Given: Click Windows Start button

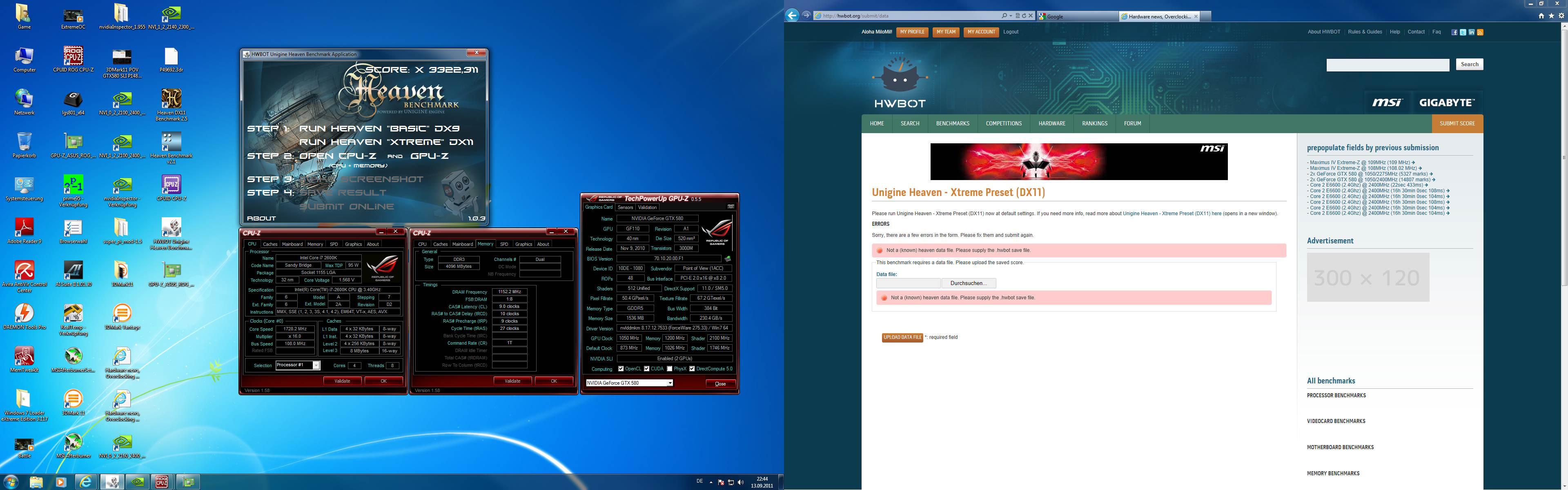Looking at the screenshot, I should (10, 482).
